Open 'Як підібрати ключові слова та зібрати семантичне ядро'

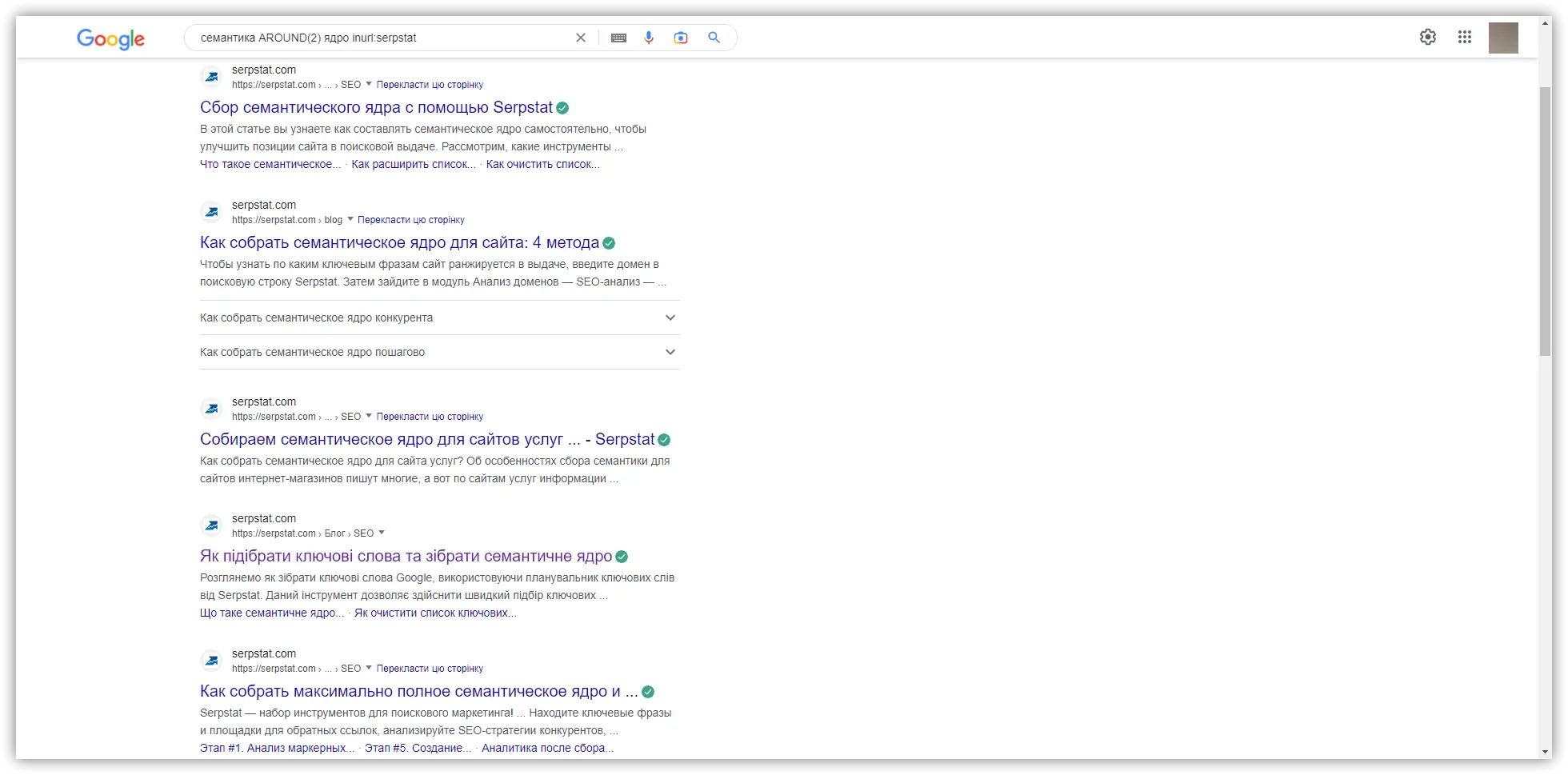(406, 556)
